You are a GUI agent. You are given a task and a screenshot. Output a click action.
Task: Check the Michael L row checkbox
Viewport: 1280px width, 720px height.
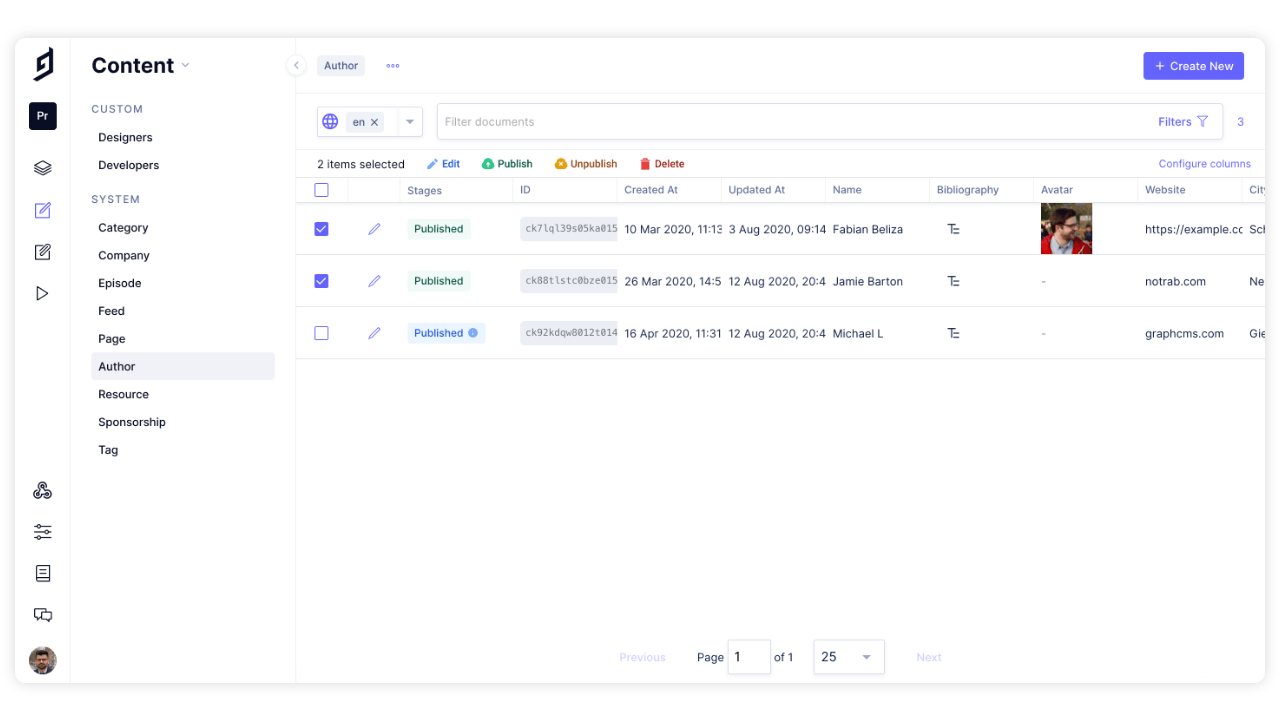[x=321, y=333]
